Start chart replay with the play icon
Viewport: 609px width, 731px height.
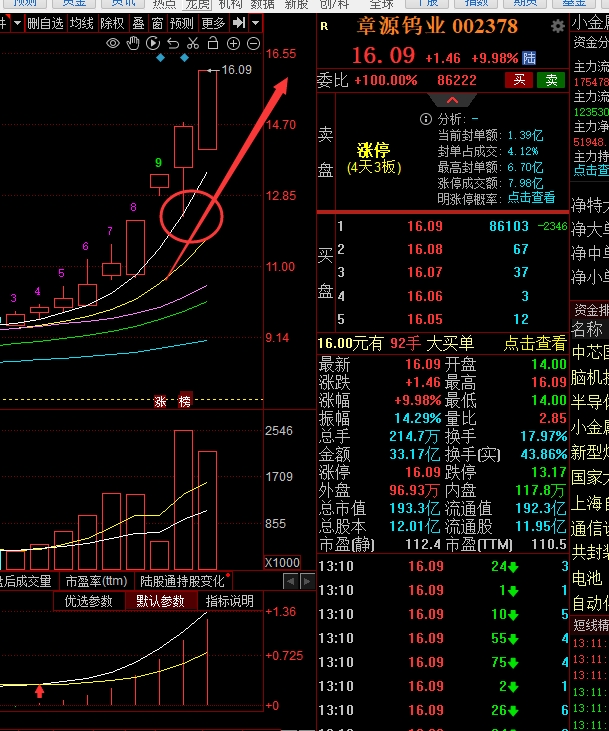tap(153, 43)
